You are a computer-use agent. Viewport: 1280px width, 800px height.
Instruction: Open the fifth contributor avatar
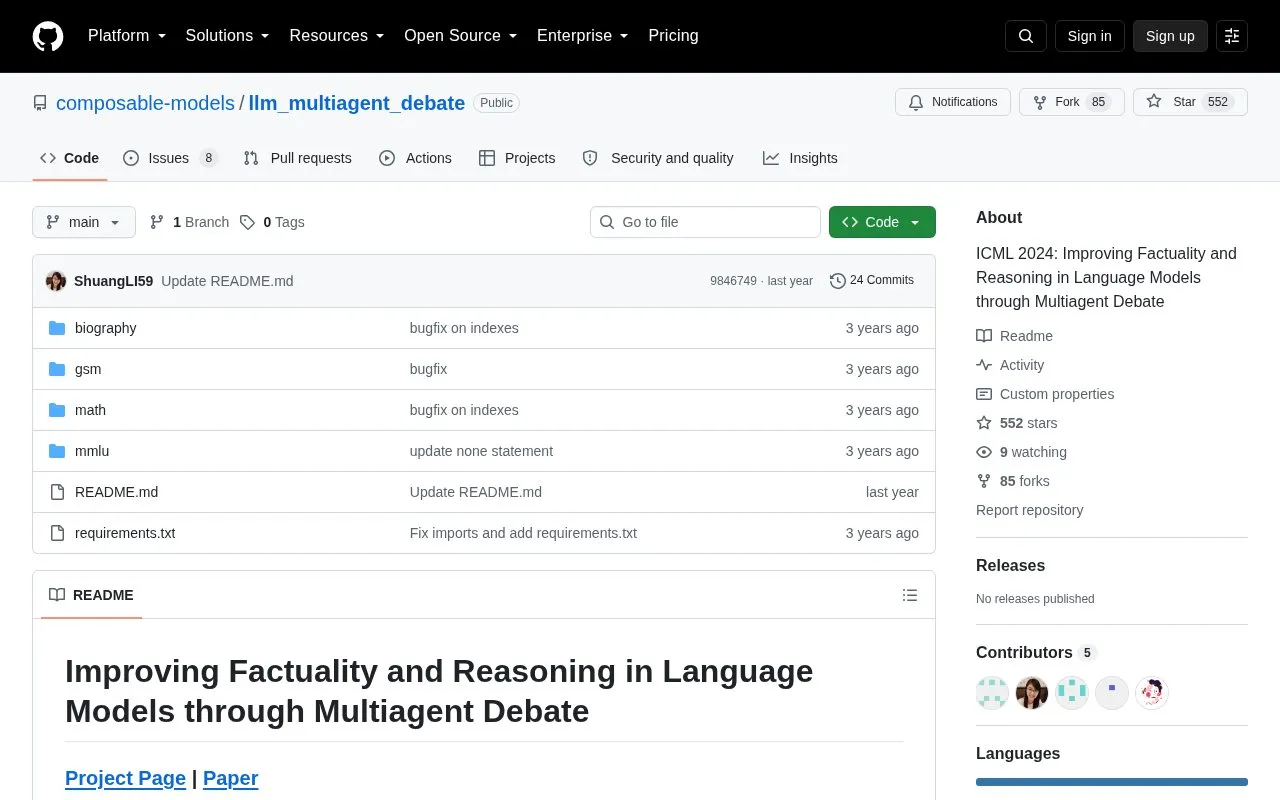click(1152, 693)
